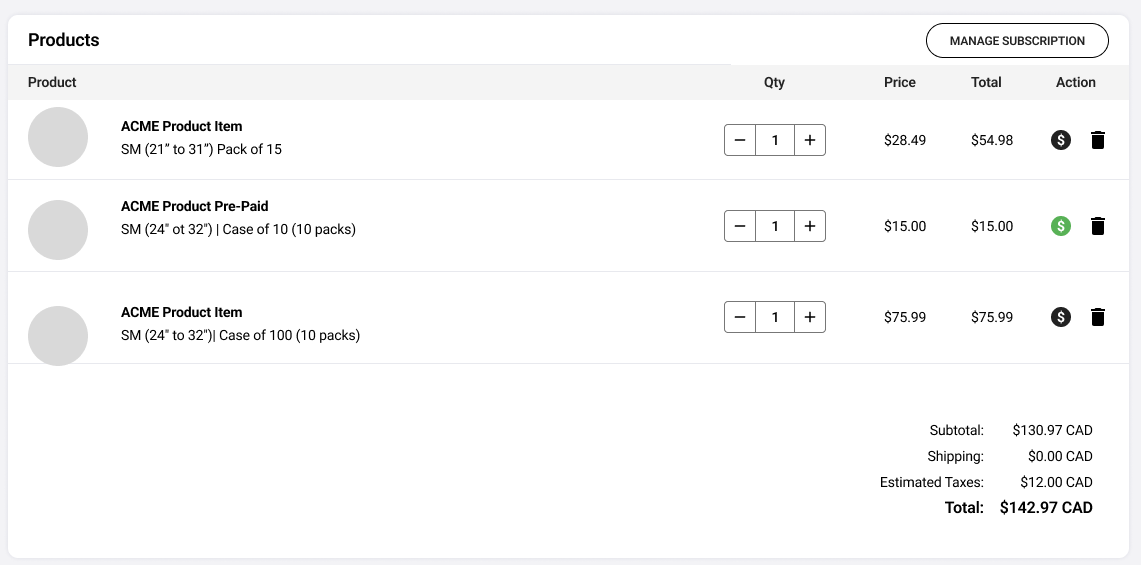Click the Total column header
This screenshot has height=565, width=1141.
[x=986, y=82]
